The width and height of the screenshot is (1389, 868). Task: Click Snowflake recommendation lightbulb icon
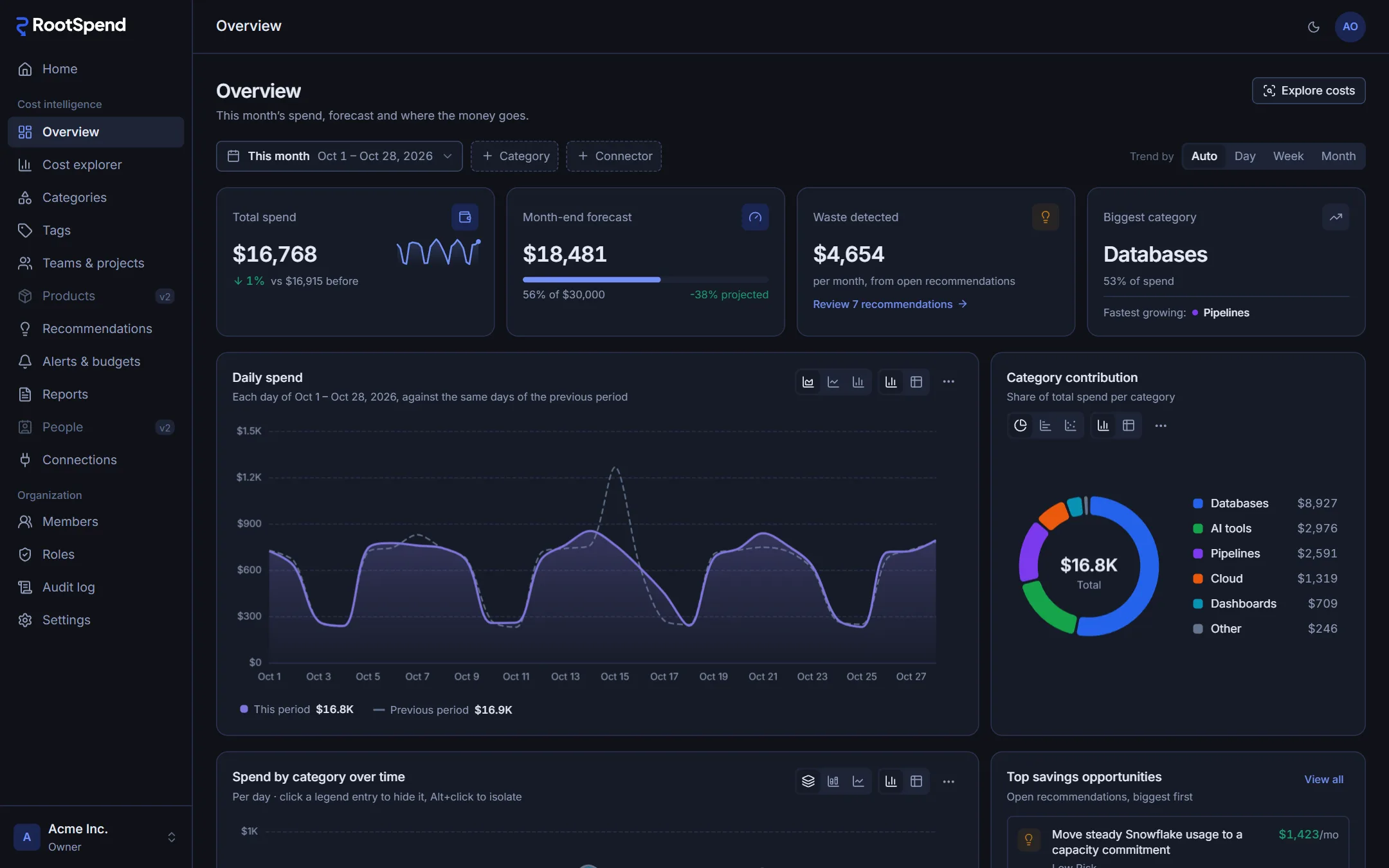coord(1029,840)
